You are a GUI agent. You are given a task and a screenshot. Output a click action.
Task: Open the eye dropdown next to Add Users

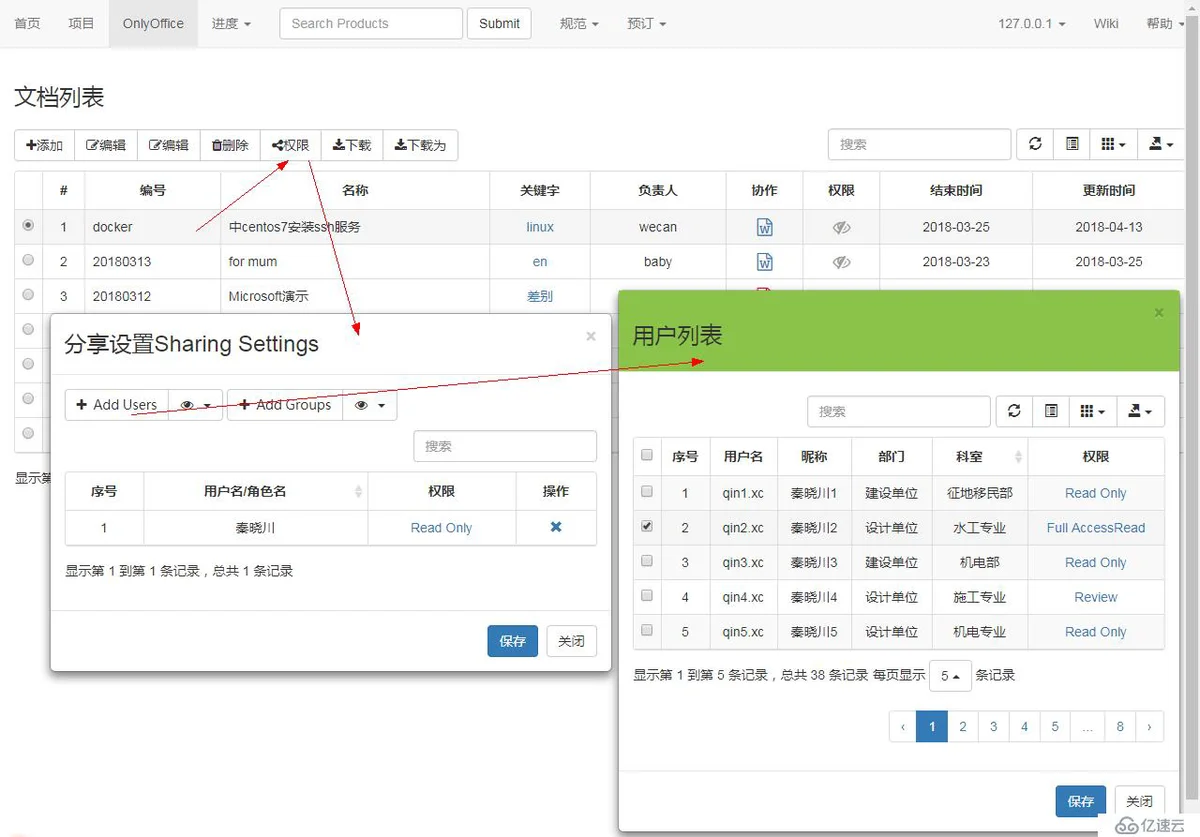click(x=195, y=405)
